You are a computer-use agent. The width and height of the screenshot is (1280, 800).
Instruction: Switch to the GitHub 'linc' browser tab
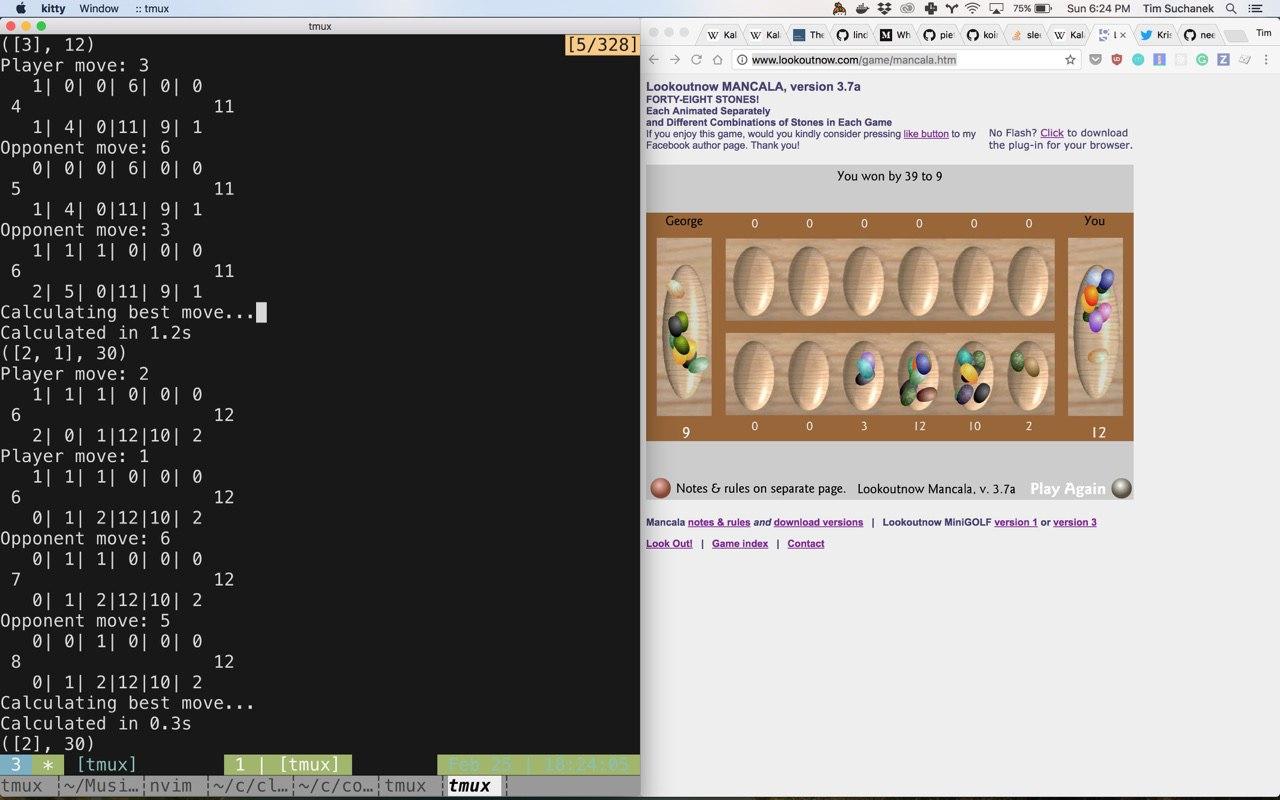click(x=852, y=34)
